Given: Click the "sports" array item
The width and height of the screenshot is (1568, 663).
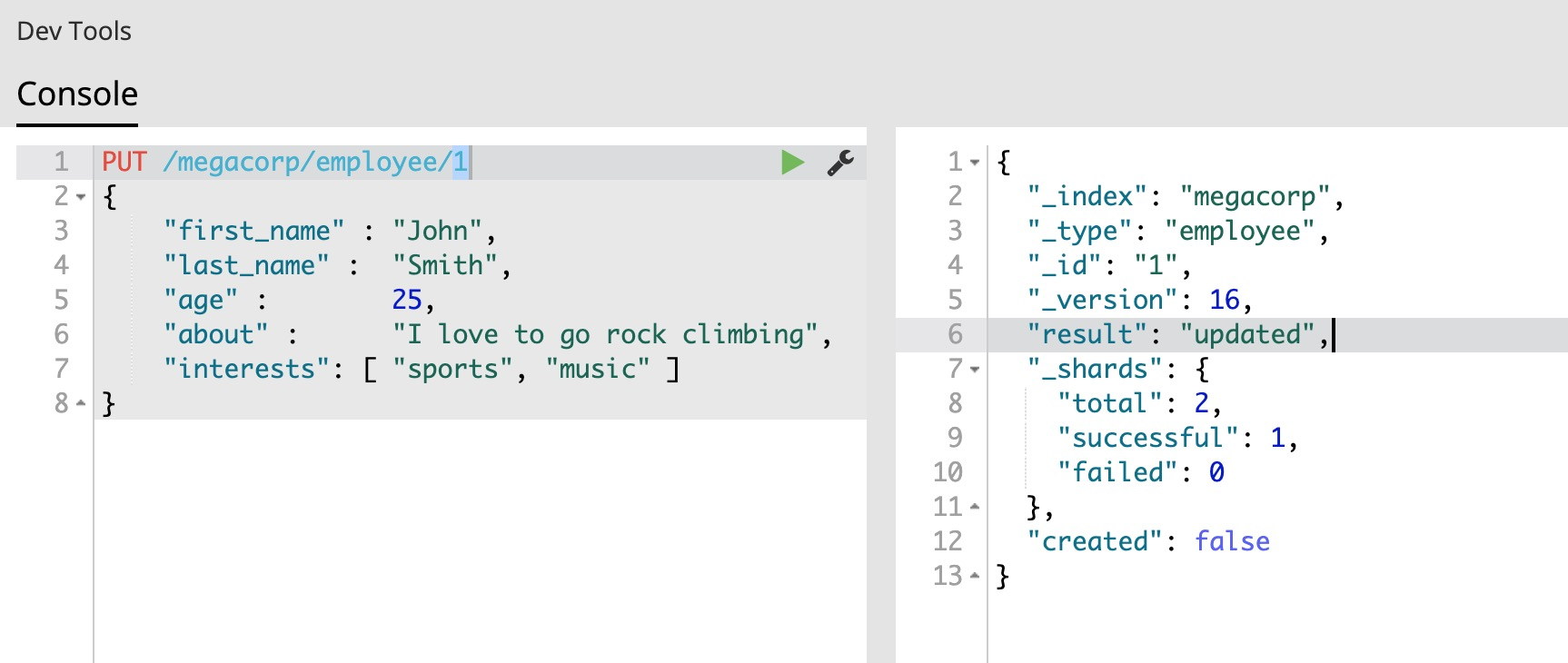Looking at the screenshot, I should (x=453, y=370).
